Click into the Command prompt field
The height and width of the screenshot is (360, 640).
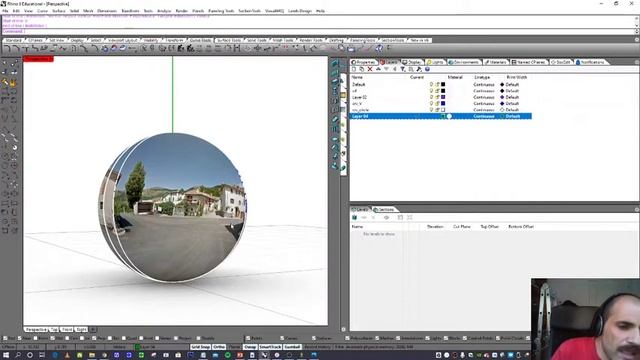pyautogui.click(x=318, y=31)
